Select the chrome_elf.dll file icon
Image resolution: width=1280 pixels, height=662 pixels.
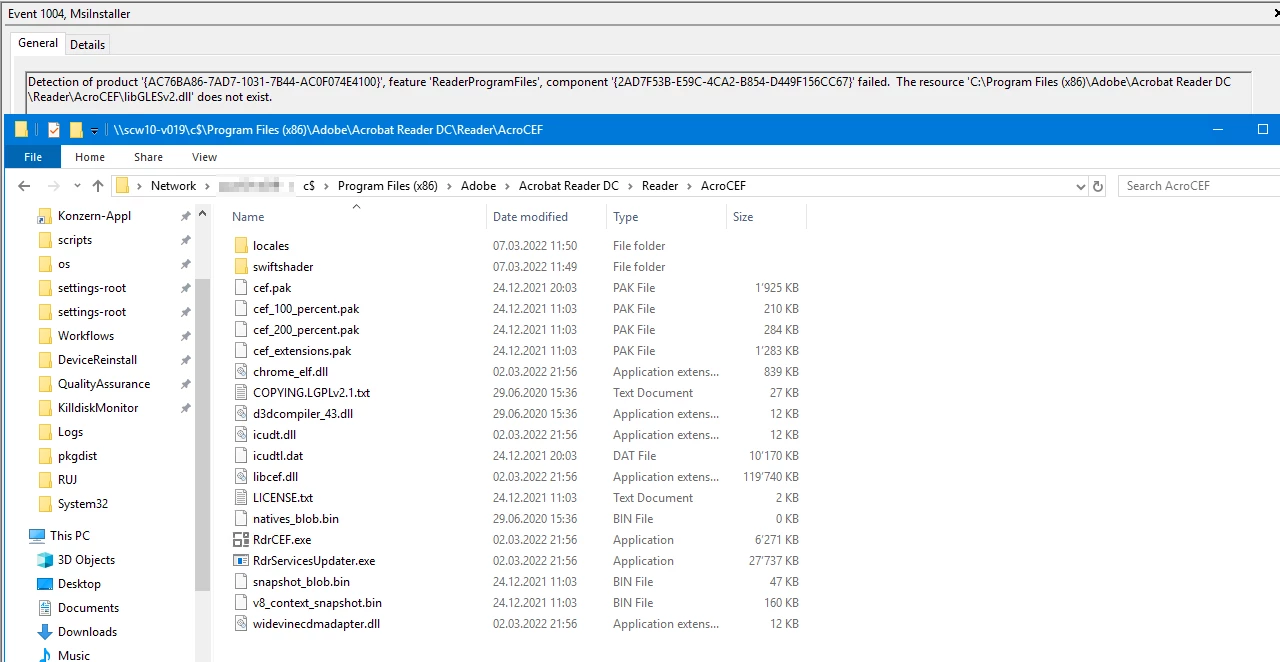click(x=240, y=372)
